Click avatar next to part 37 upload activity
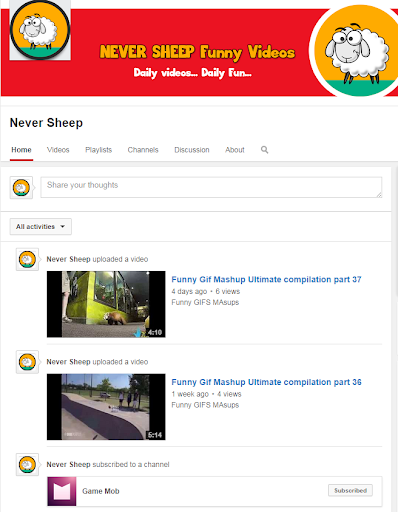This screenshot has height=512, width=398. [x=27, y=259]
